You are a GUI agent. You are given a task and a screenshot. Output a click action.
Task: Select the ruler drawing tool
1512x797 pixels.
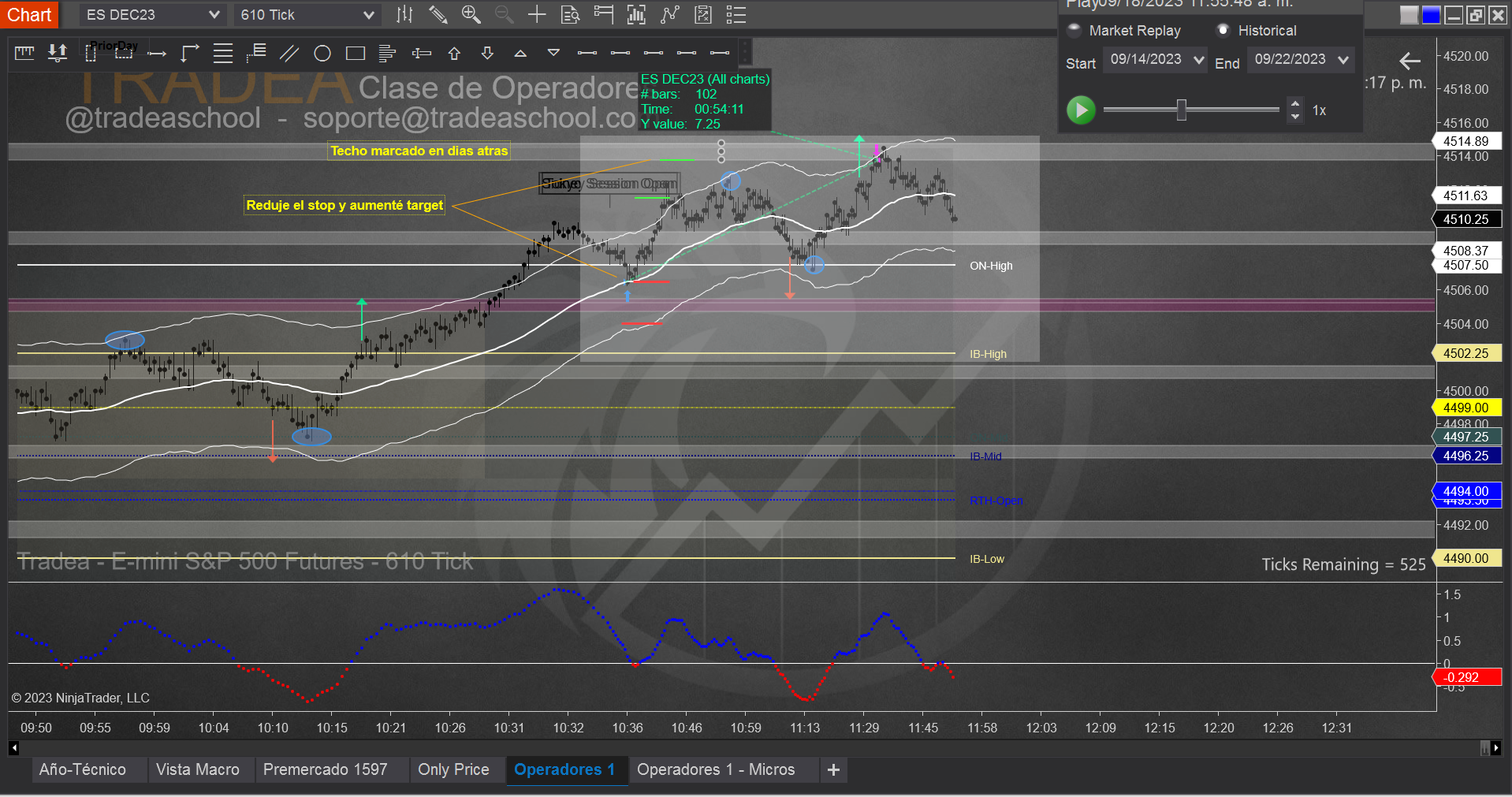24,53
